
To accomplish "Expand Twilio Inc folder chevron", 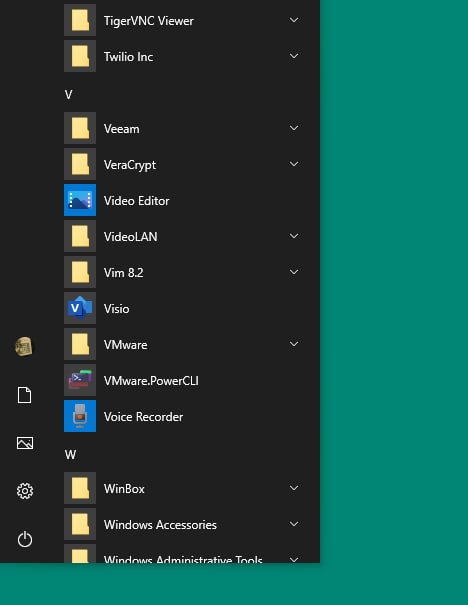I will (294, 56).
